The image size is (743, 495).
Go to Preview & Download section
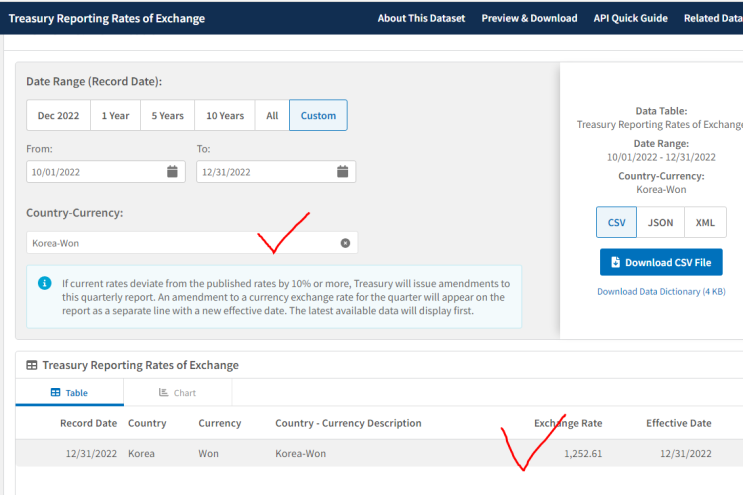529,18
